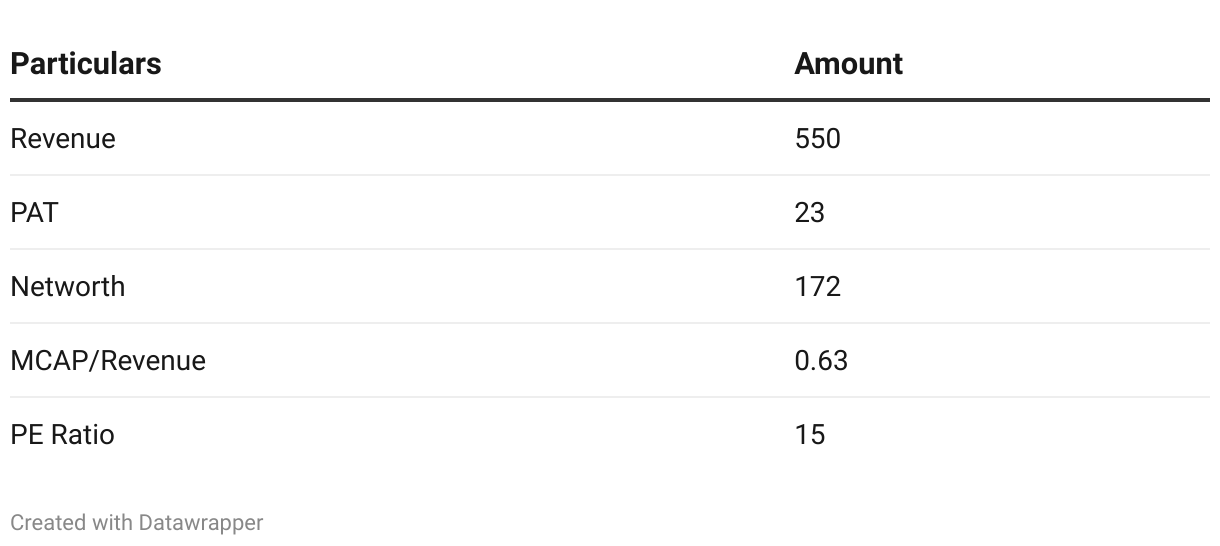
Task: Open the Datawrapper link in footer
Action: pos(201,522)
